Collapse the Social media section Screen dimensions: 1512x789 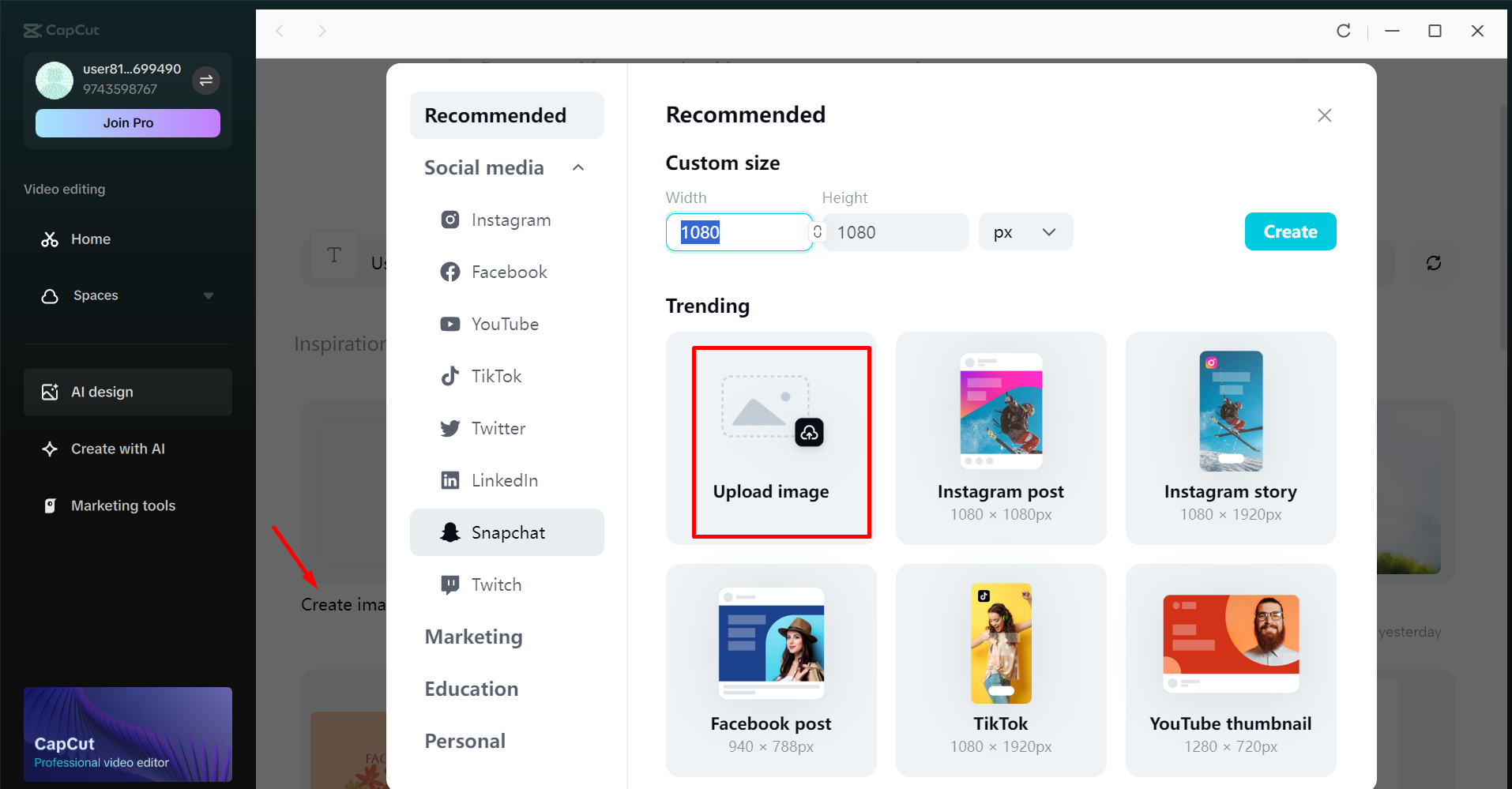coord(577,167)
